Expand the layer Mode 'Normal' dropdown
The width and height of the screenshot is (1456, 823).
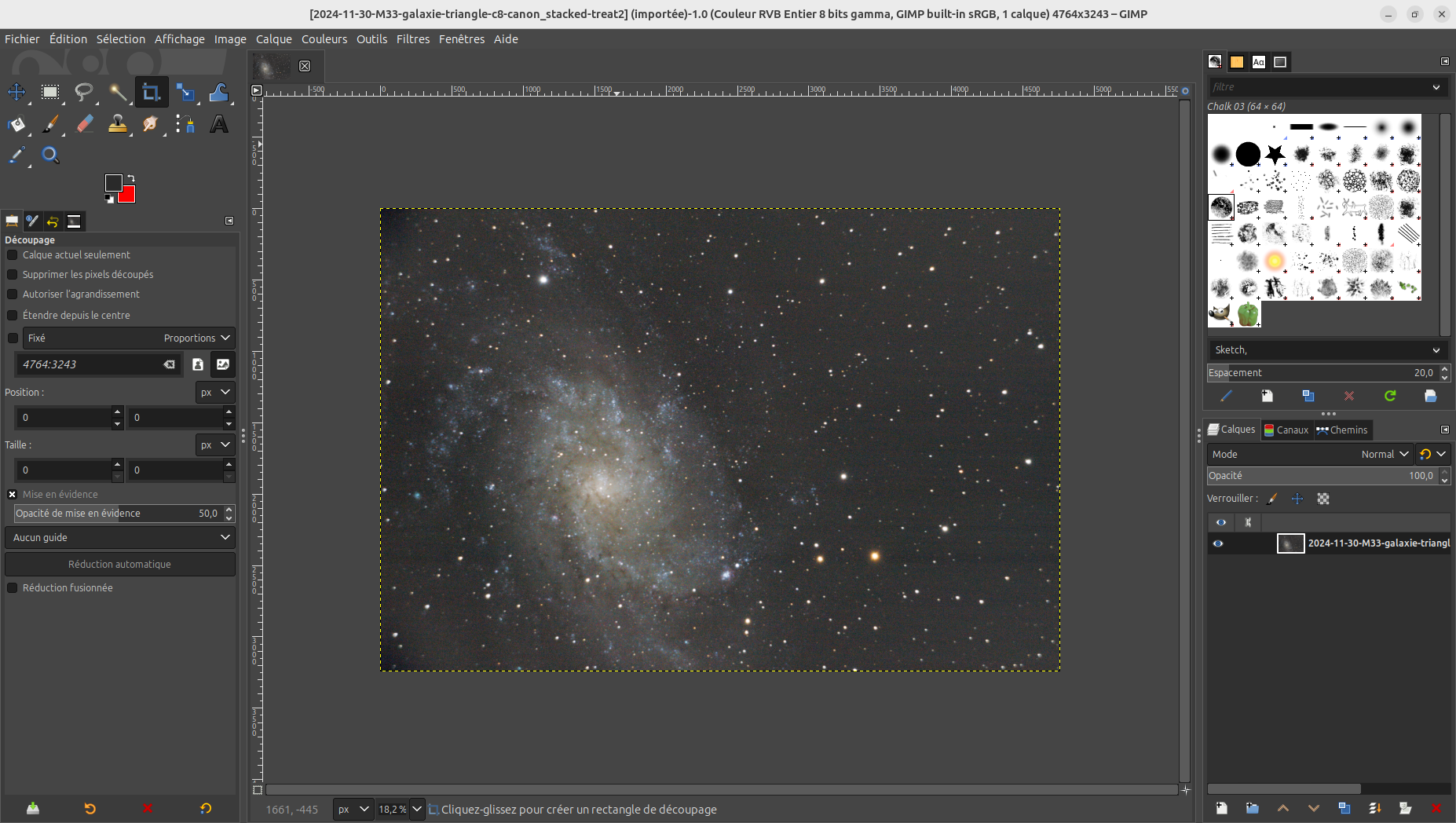1385,454
